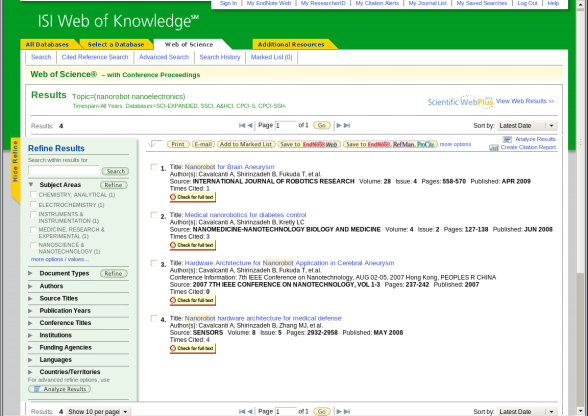Select checkbox for result 1 Nanorobot for Brain Aneurysm
The image size is (588, 416).
coord(154,167)
